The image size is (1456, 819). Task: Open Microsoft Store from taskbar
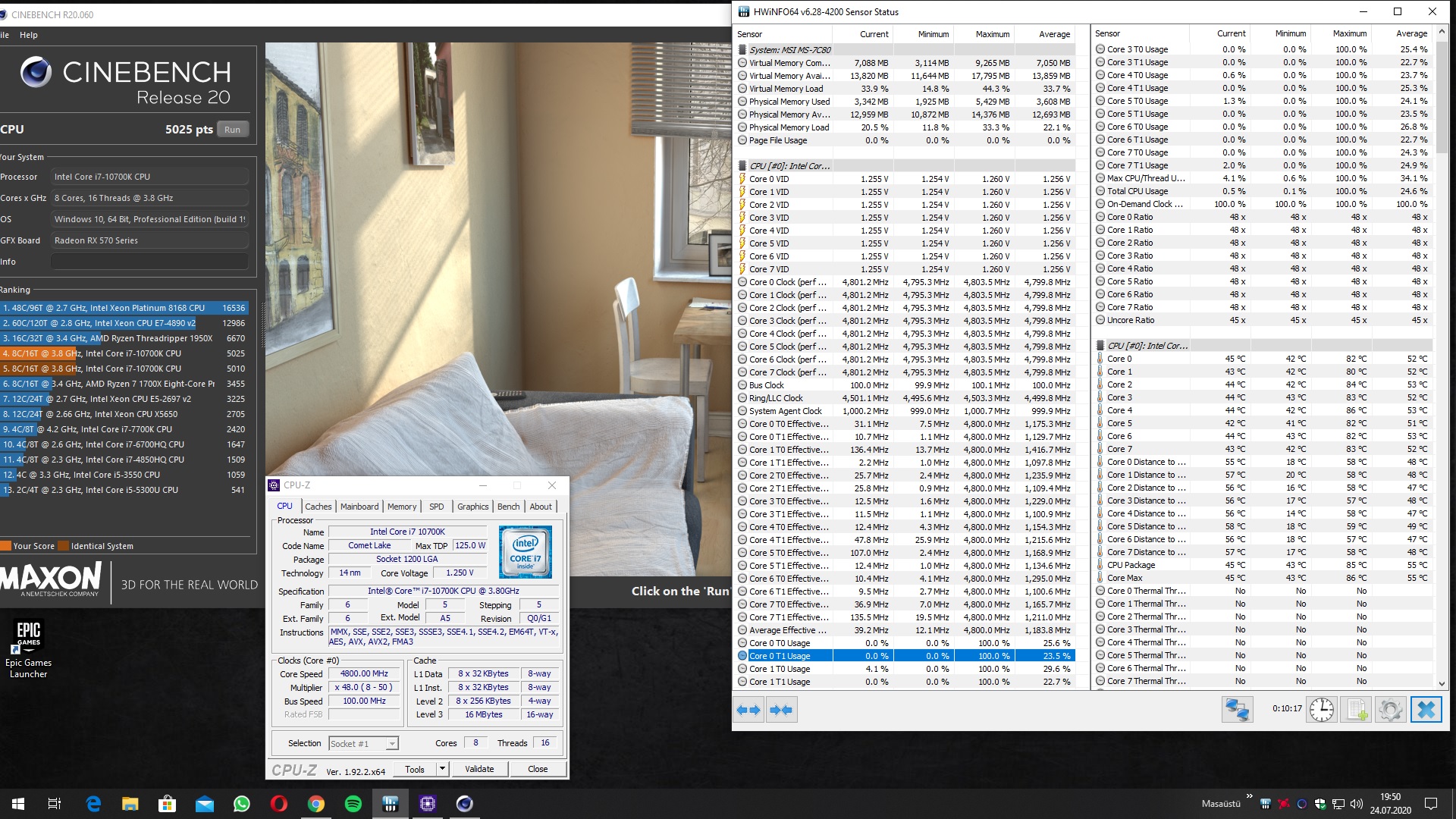[168, 804]
